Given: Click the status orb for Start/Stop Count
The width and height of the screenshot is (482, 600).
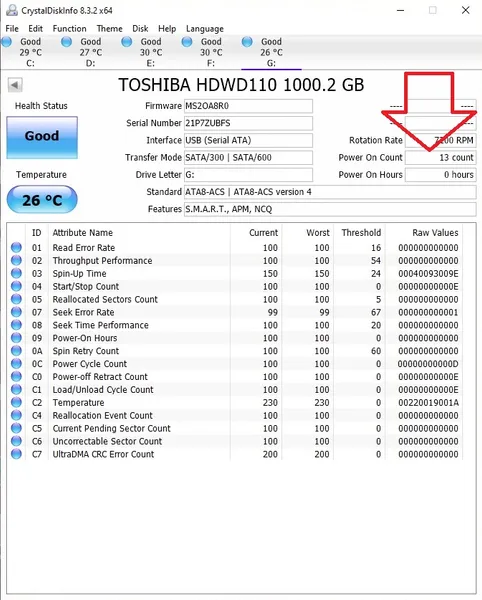Looking at the screenshot, I should (16, 286).
